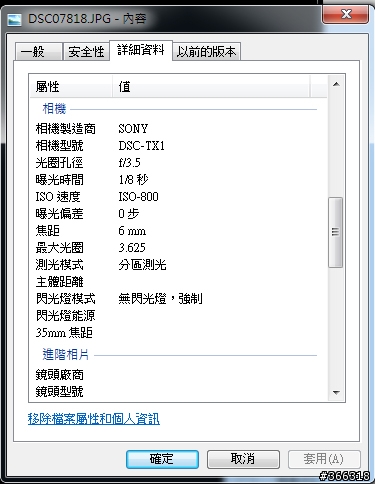Select the 主體距離 row

coord(173,282)
